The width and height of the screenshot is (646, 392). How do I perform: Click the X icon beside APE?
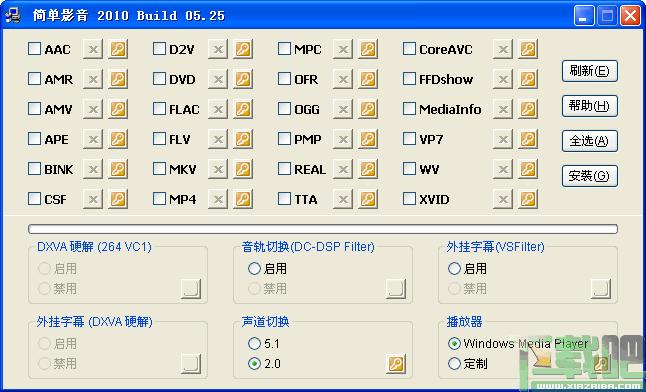click(93, 139)
